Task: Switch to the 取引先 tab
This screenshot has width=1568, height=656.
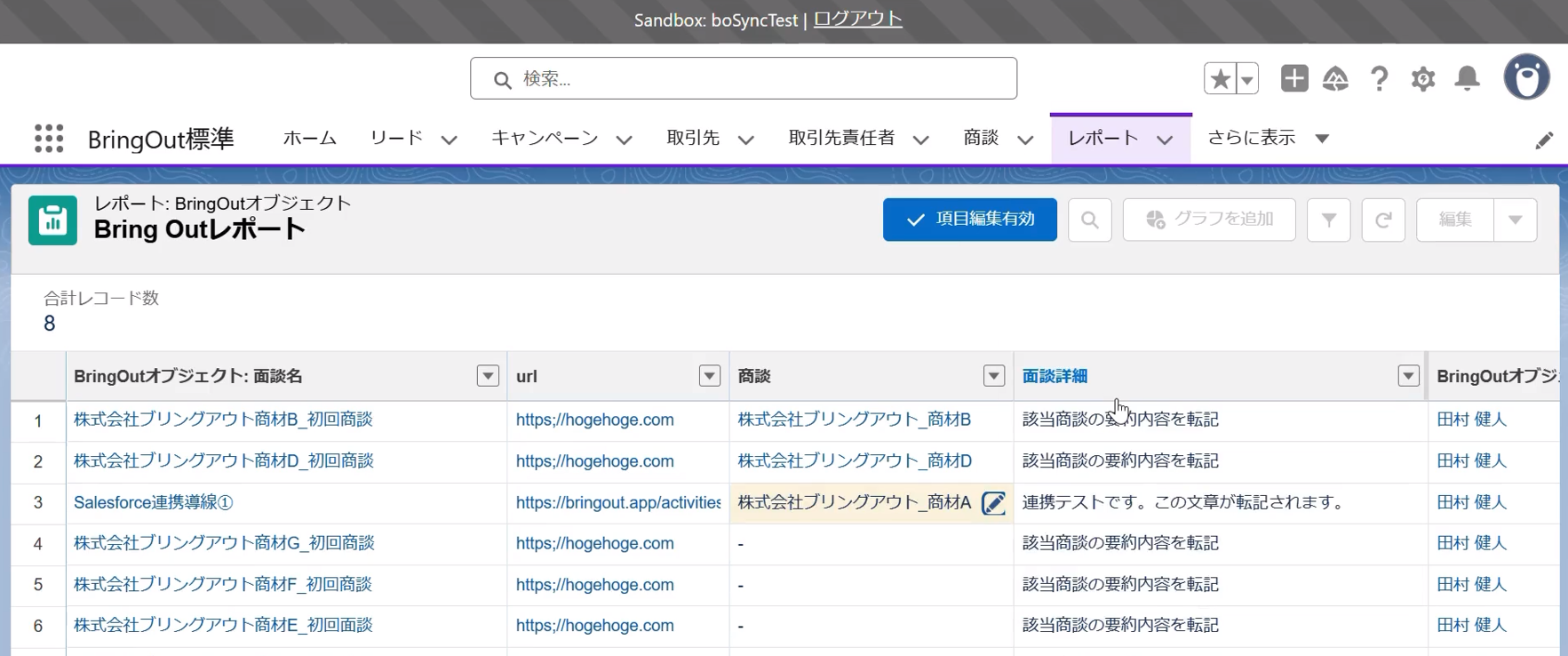Action: click(x=693, y=138)
